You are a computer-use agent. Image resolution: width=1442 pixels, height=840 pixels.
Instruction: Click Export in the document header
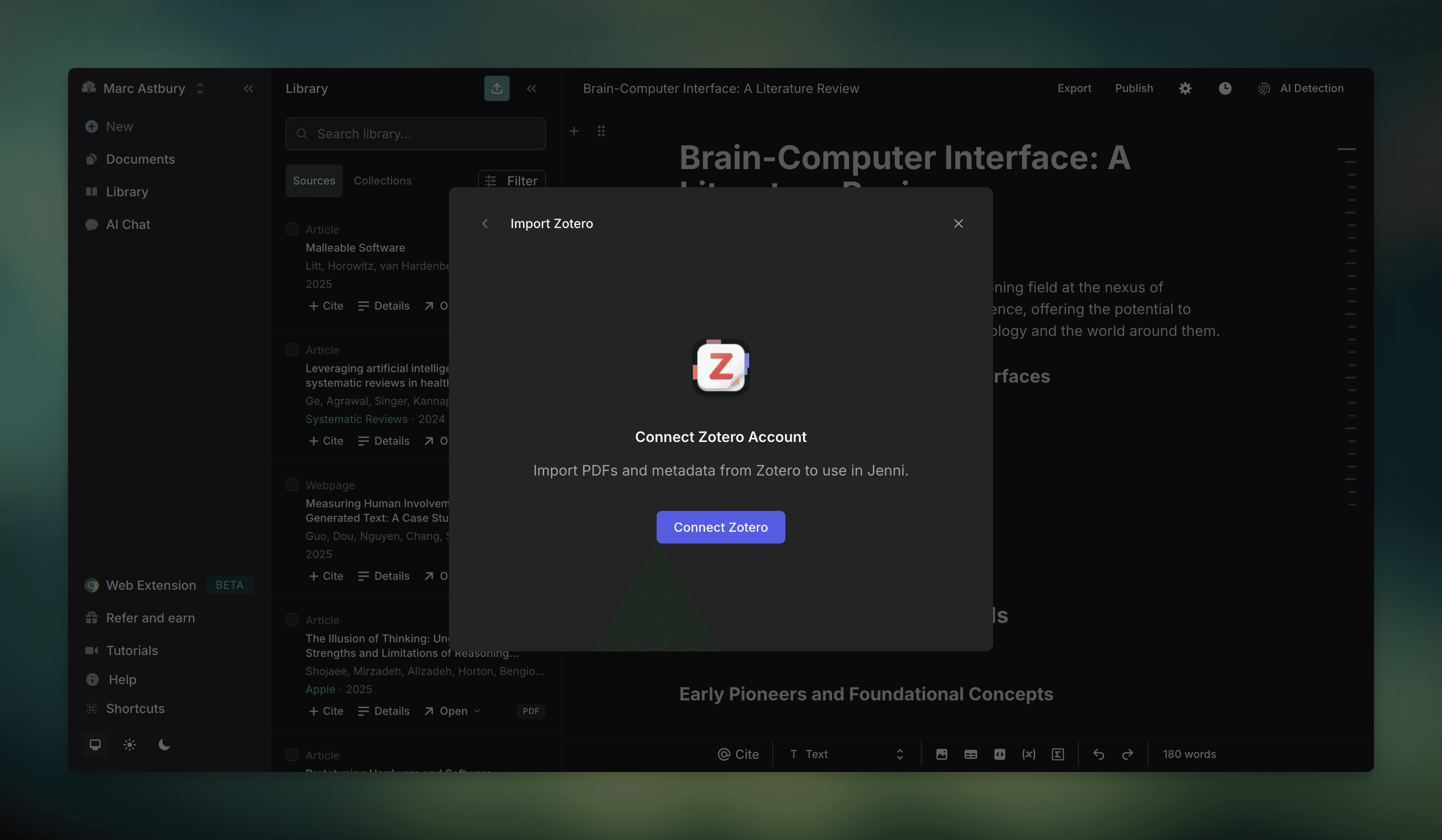point(1074,89)
